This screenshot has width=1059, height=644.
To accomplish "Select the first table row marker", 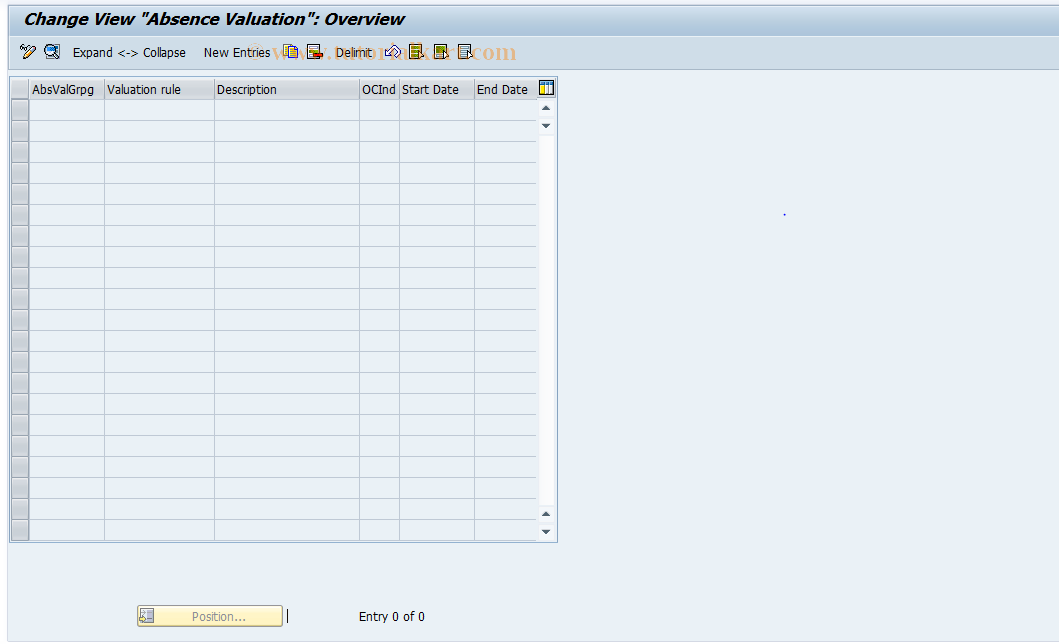I will (20, 110).
